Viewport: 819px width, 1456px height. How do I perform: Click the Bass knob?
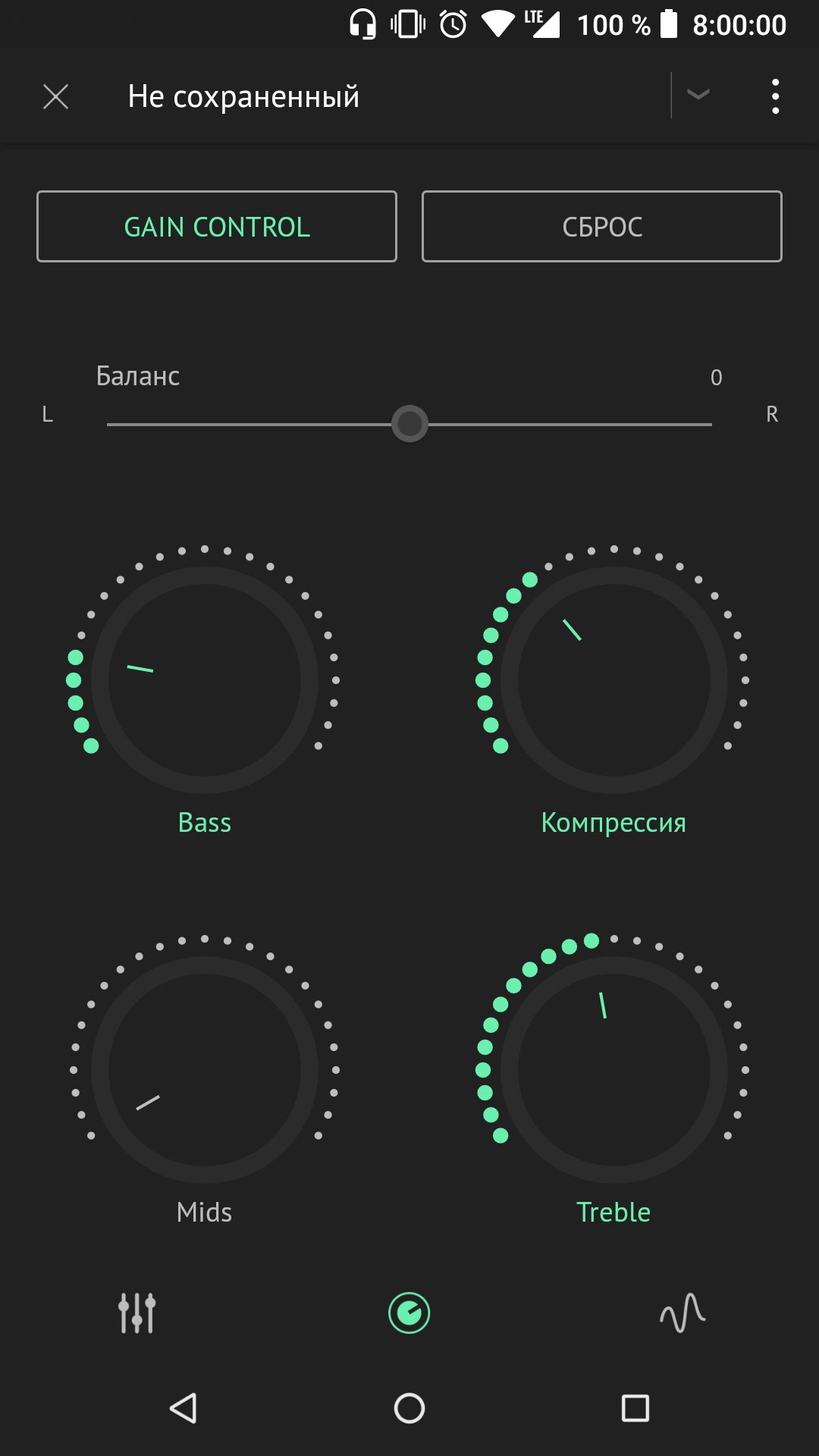pos(205,680)
